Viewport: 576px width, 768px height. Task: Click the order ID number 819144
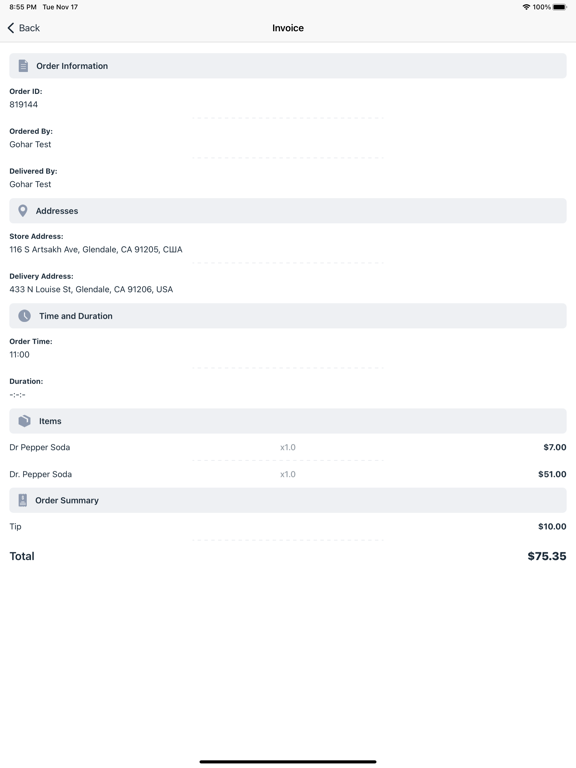[24, 104]
